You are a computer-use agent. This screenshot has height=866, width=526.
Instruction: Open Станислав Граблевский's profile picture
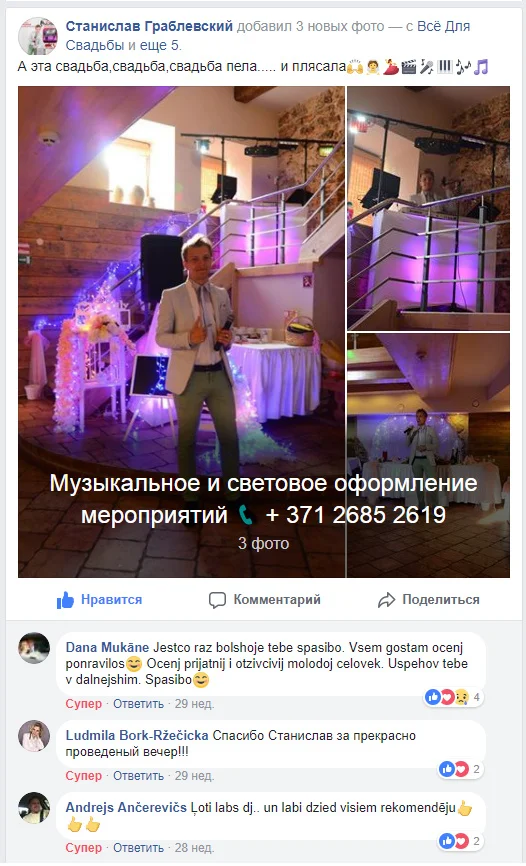[38, 36]
